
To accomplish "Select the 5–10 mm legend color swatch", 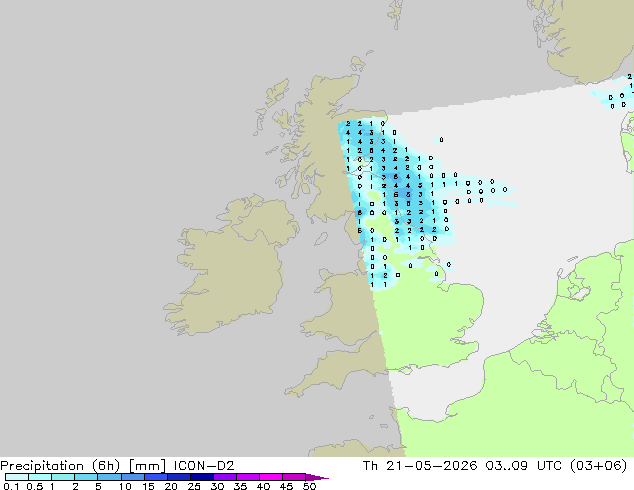I will click(109, 477).
